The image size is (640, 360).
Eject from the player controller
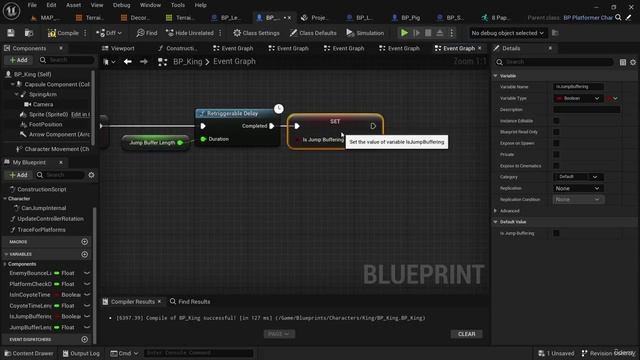coord(440,33)
